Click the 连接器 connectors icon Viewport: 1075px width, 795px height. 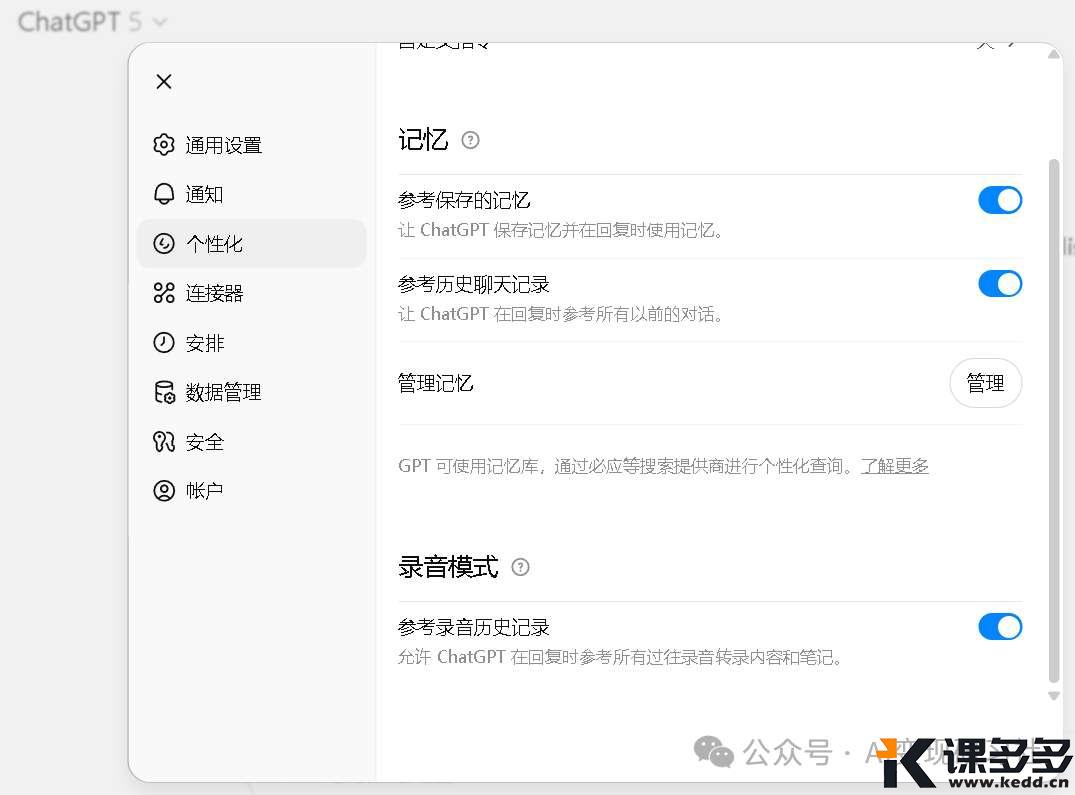(164, 293)
